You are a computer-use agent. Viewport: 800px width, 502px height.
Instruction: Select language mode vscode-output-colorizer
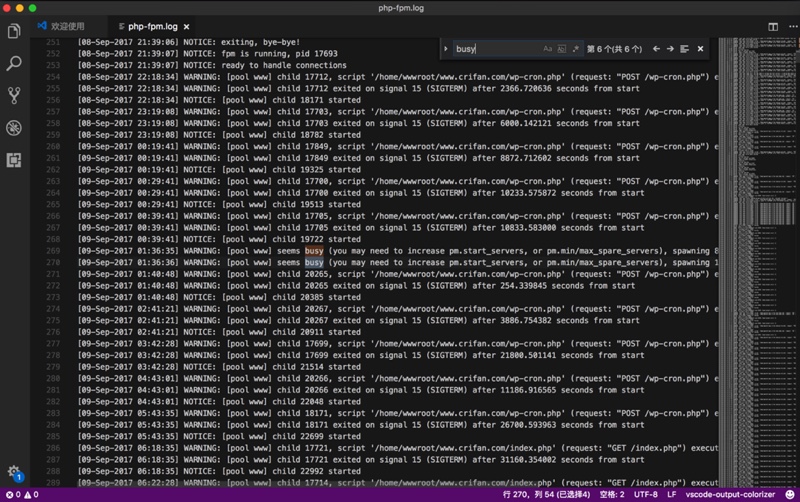(730, 494)
